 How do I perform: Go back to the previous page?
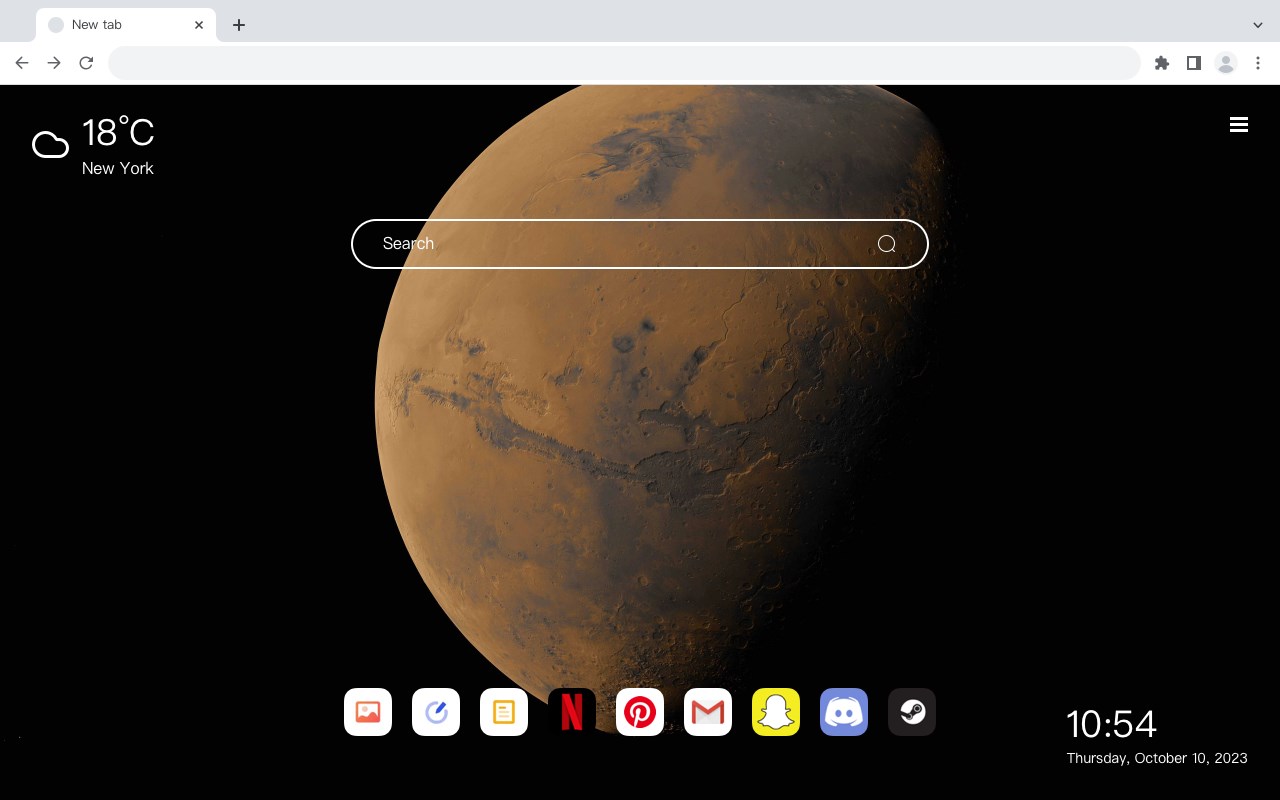(22, 63)
